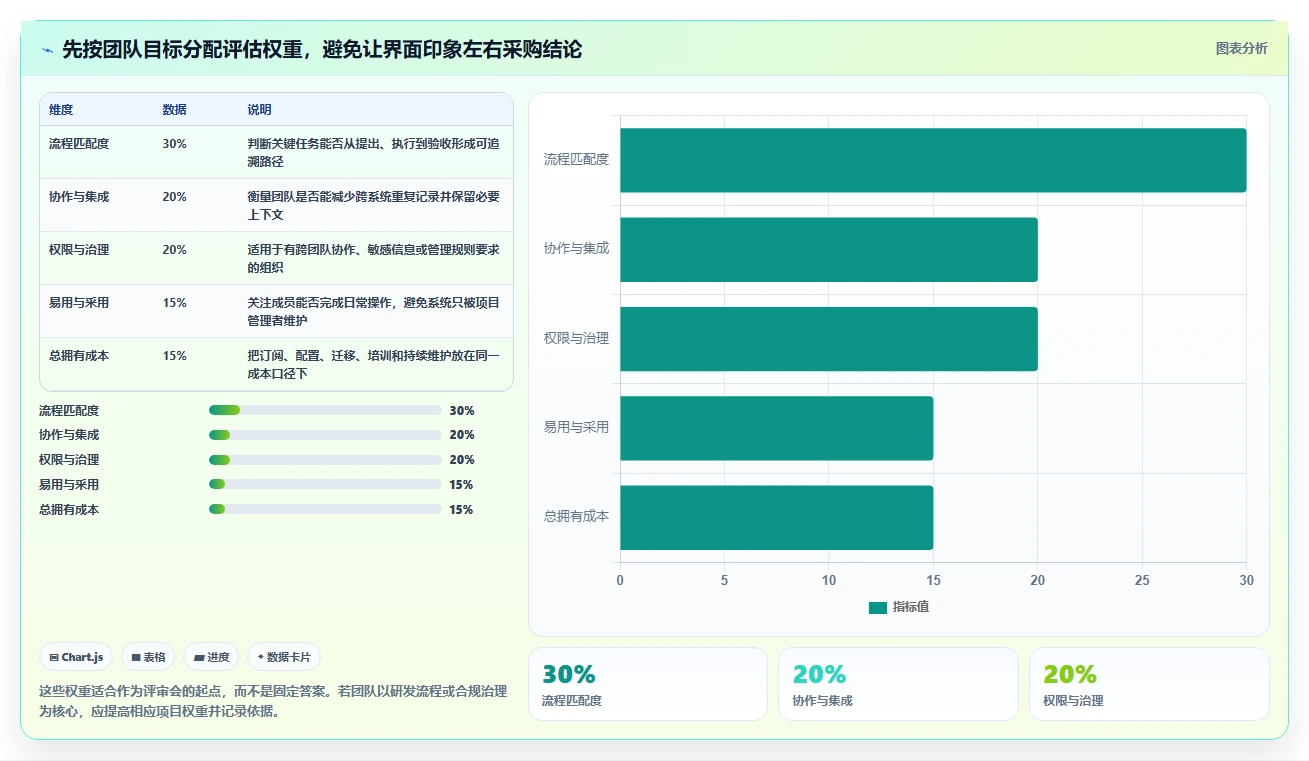Click the 15% table cell for 易用与采用
The image size is (1309, 761).
tap(174, 303)
